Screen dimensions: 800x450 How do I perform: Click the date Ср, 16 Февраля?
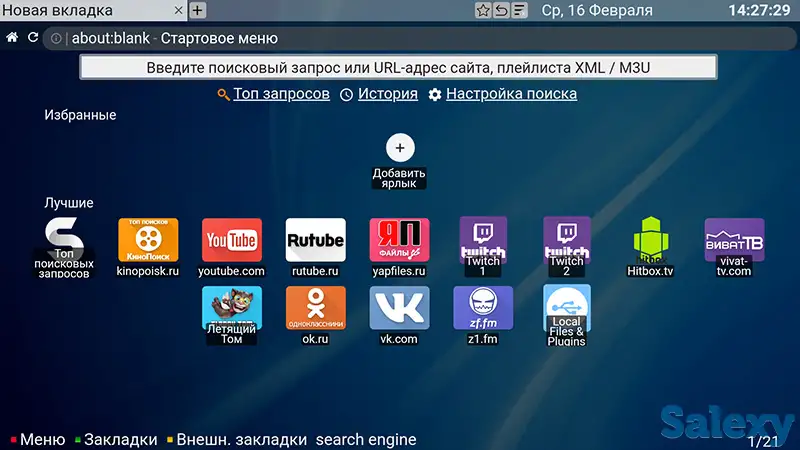[x=597, y=10]
